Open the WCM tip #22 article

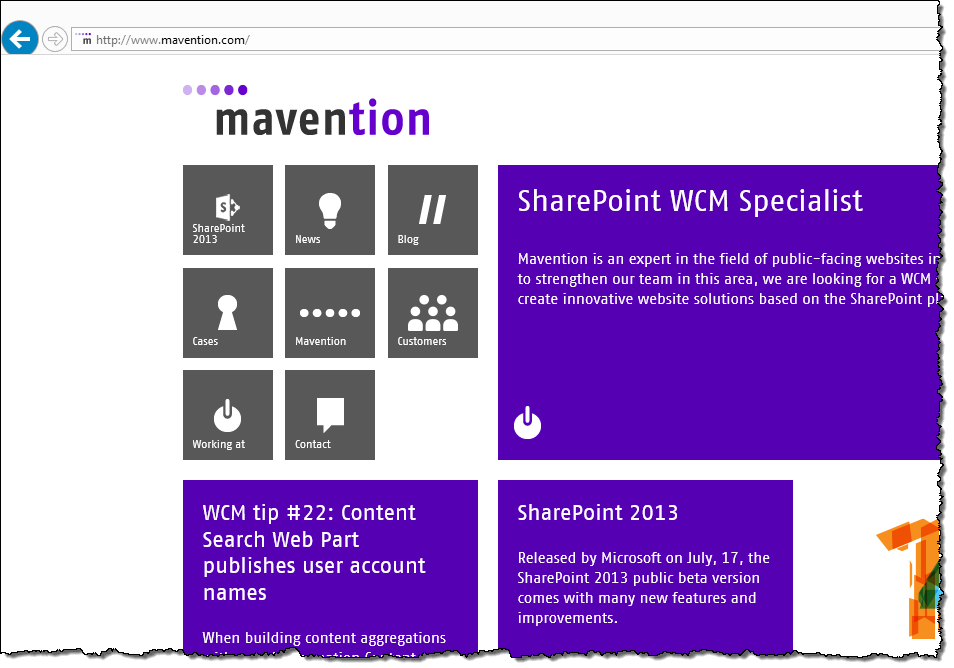tap(314, 552)
